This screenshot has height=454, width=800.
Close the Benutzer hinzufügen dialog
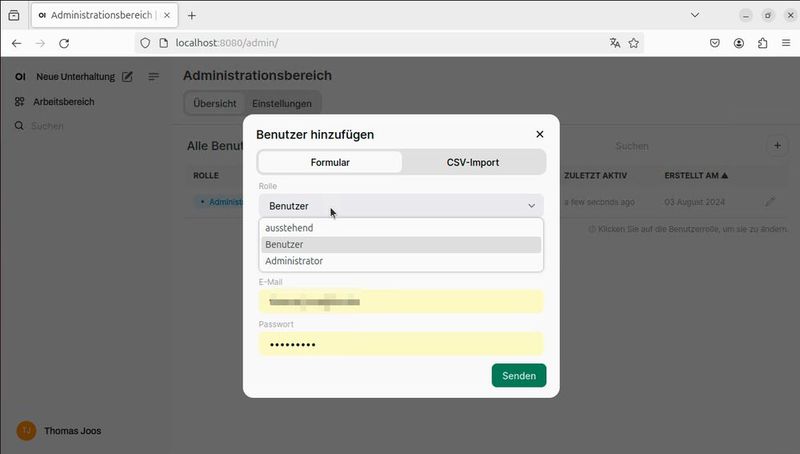click(540, 134)
